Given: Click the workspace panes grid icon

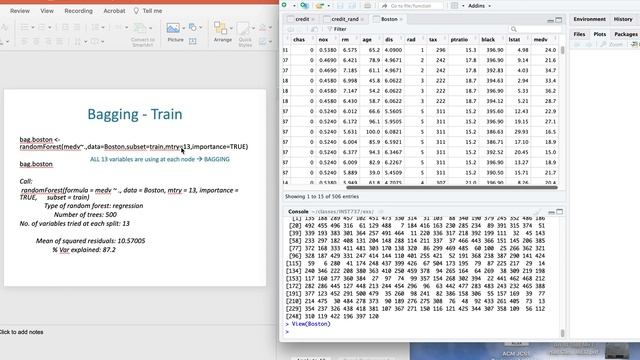Looking at the screenshot, I should click(x=455, y=6).
